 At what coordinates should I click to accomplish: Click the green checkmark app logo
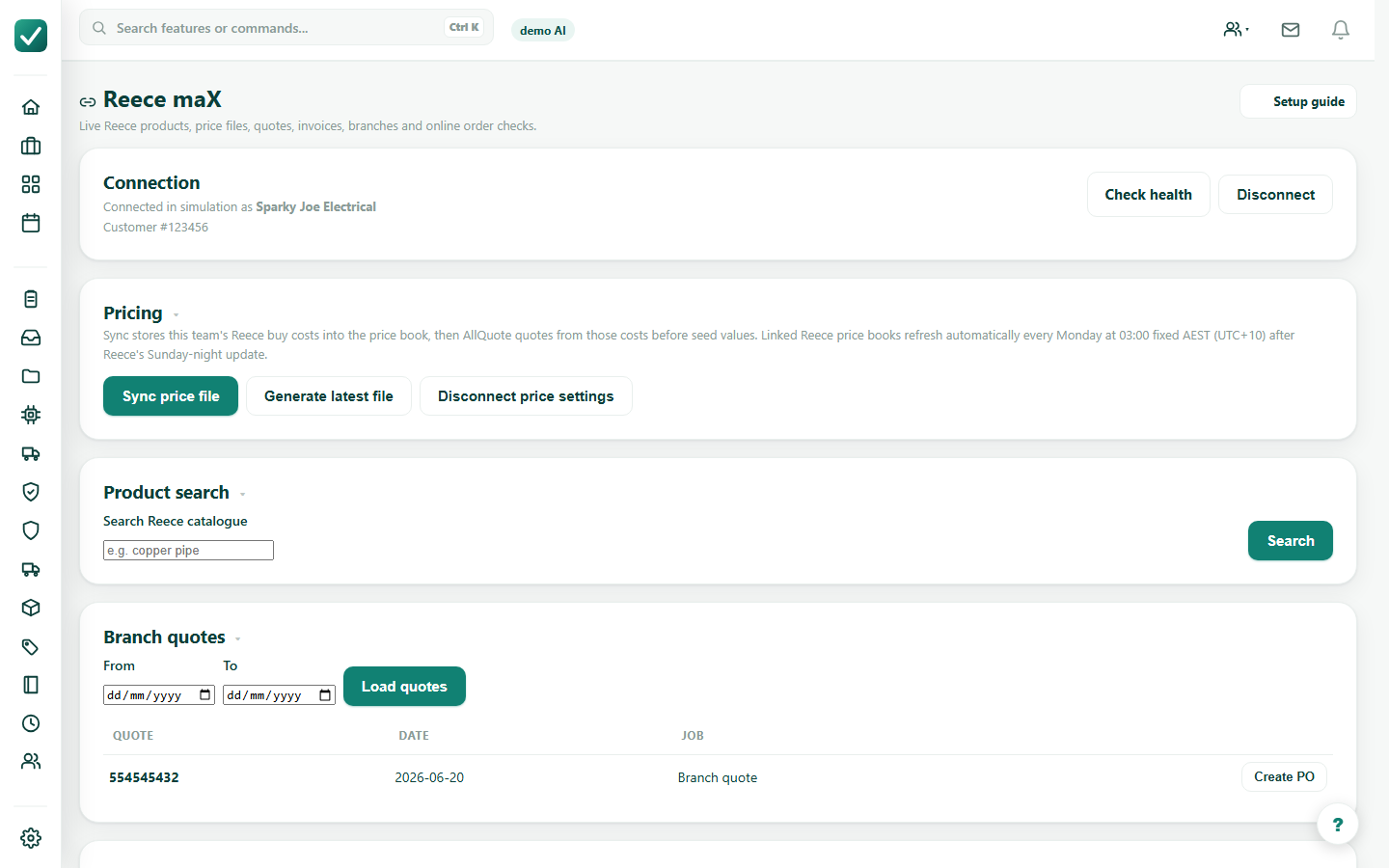pos(31,36)
